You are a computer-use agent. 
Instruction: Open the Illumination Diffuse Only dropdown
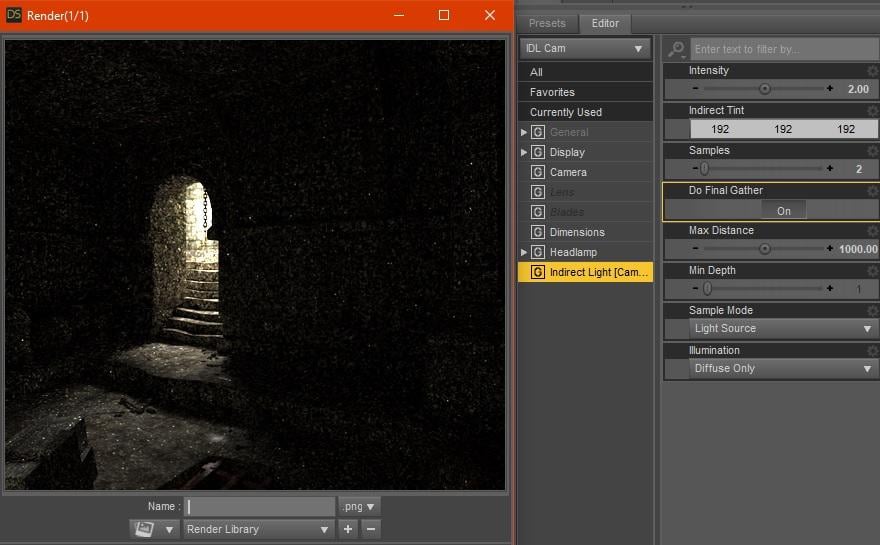[x=783, y=368]
